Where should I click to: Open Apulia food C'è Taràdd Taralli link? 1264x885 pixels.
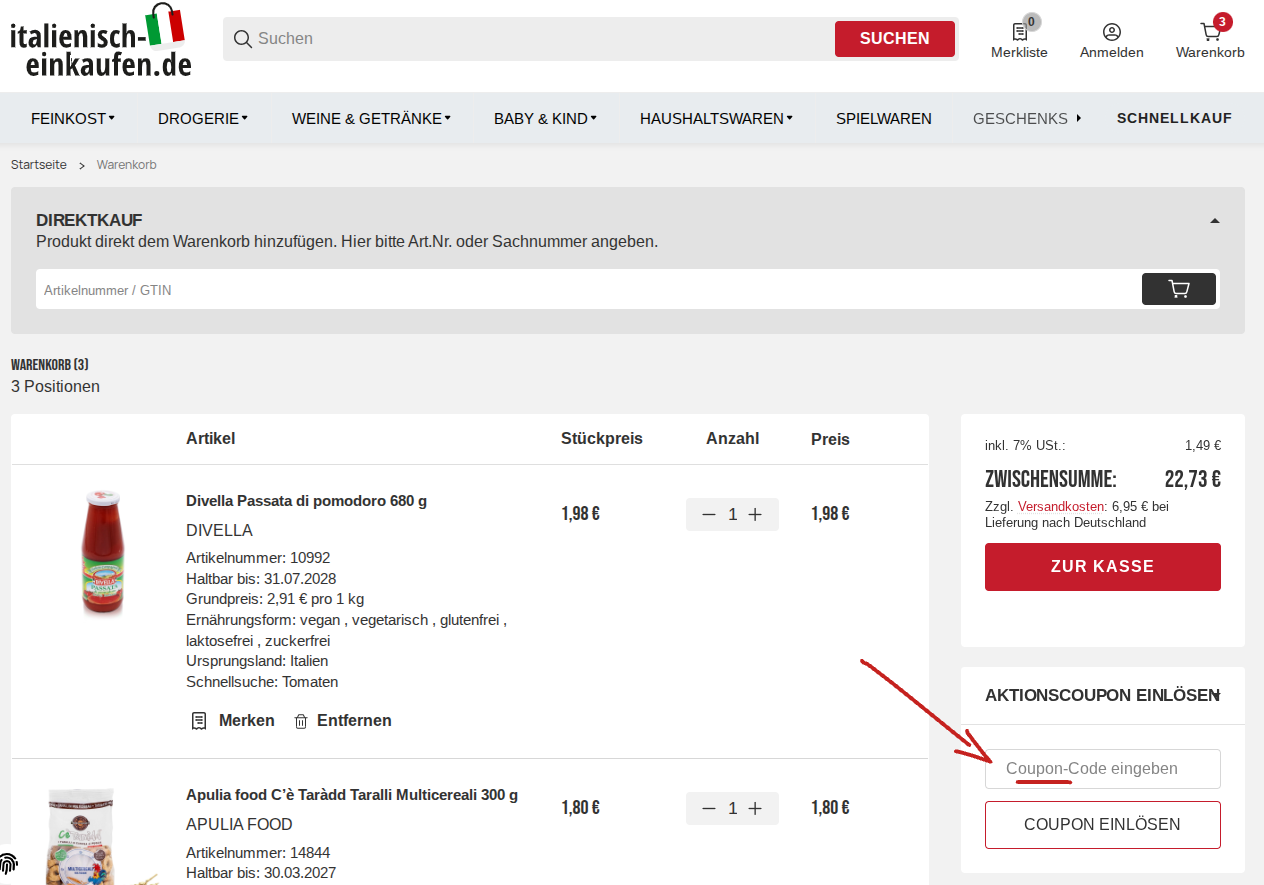352,795
